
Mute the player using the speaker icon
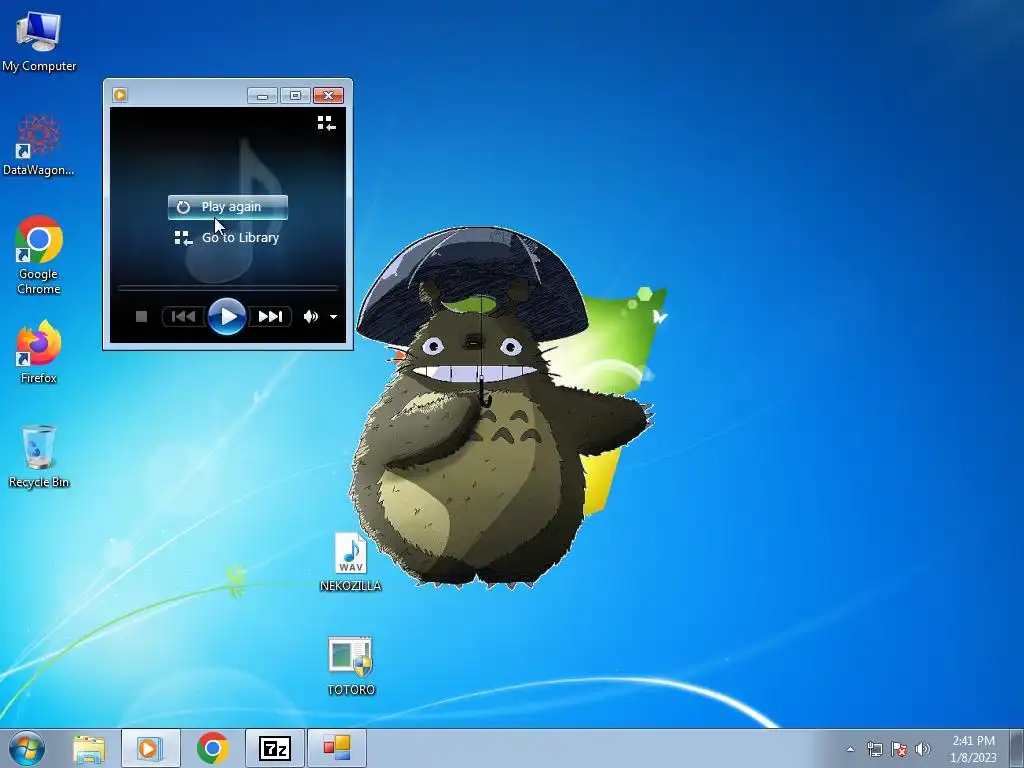(311, 317)
